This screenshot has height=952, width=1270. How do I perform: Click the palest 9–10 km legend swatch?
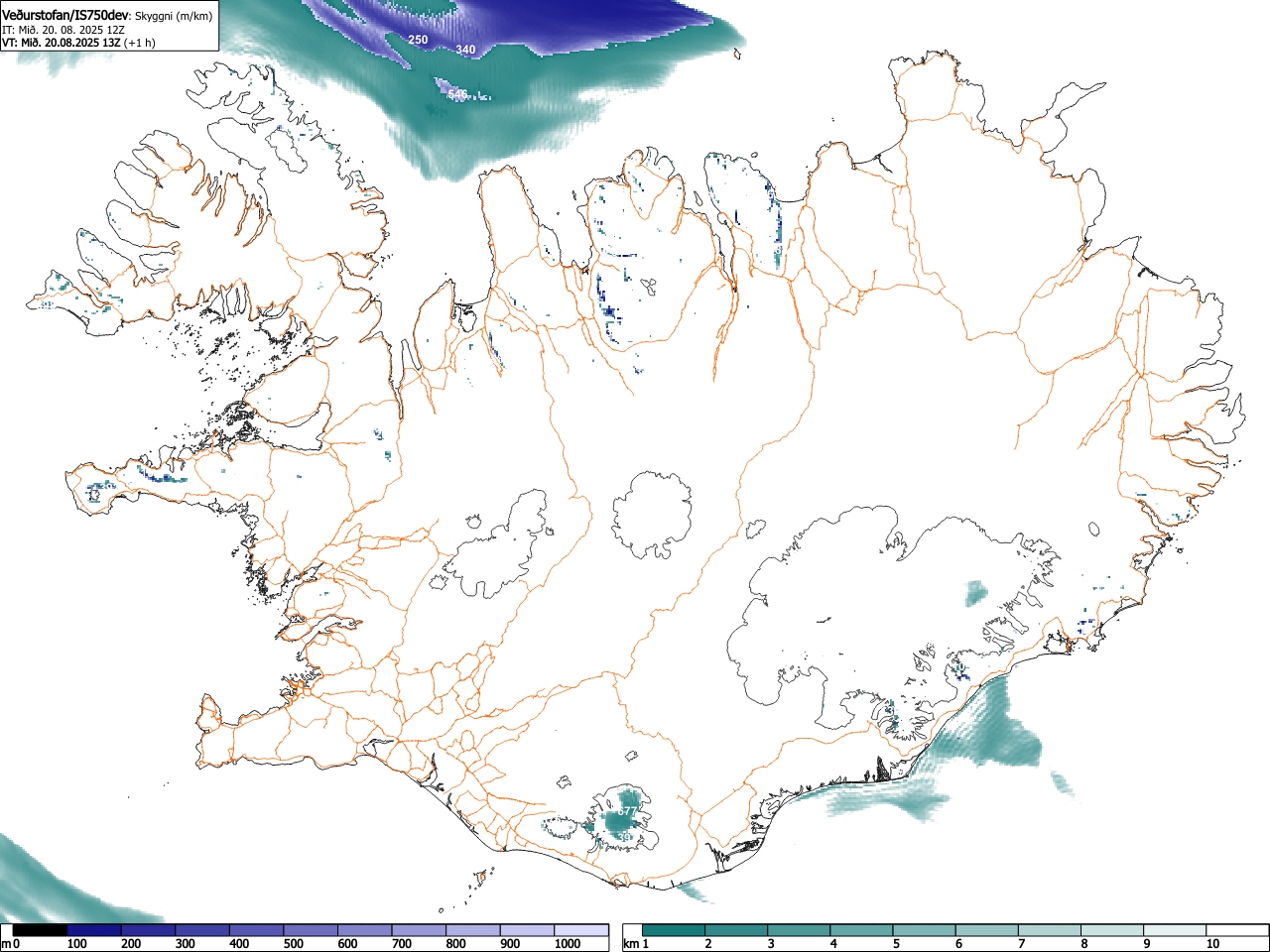[x=1175, y=930]
